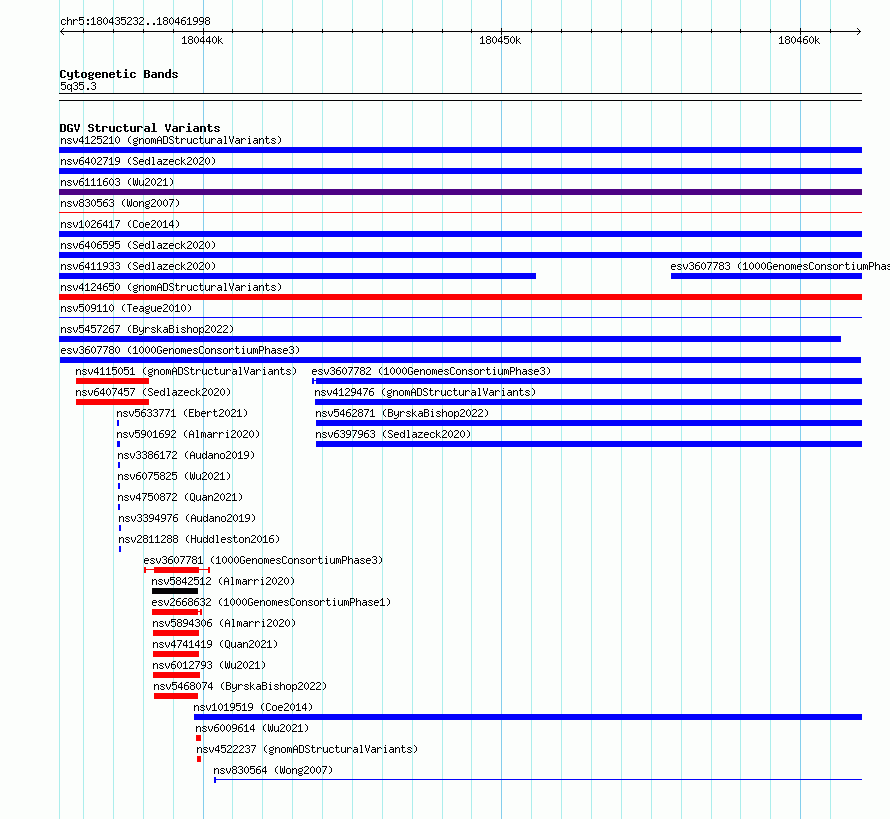The image size is (890, 819).
Task: Click the blue bar under esv3607783
Action: [x=766, y=276]
